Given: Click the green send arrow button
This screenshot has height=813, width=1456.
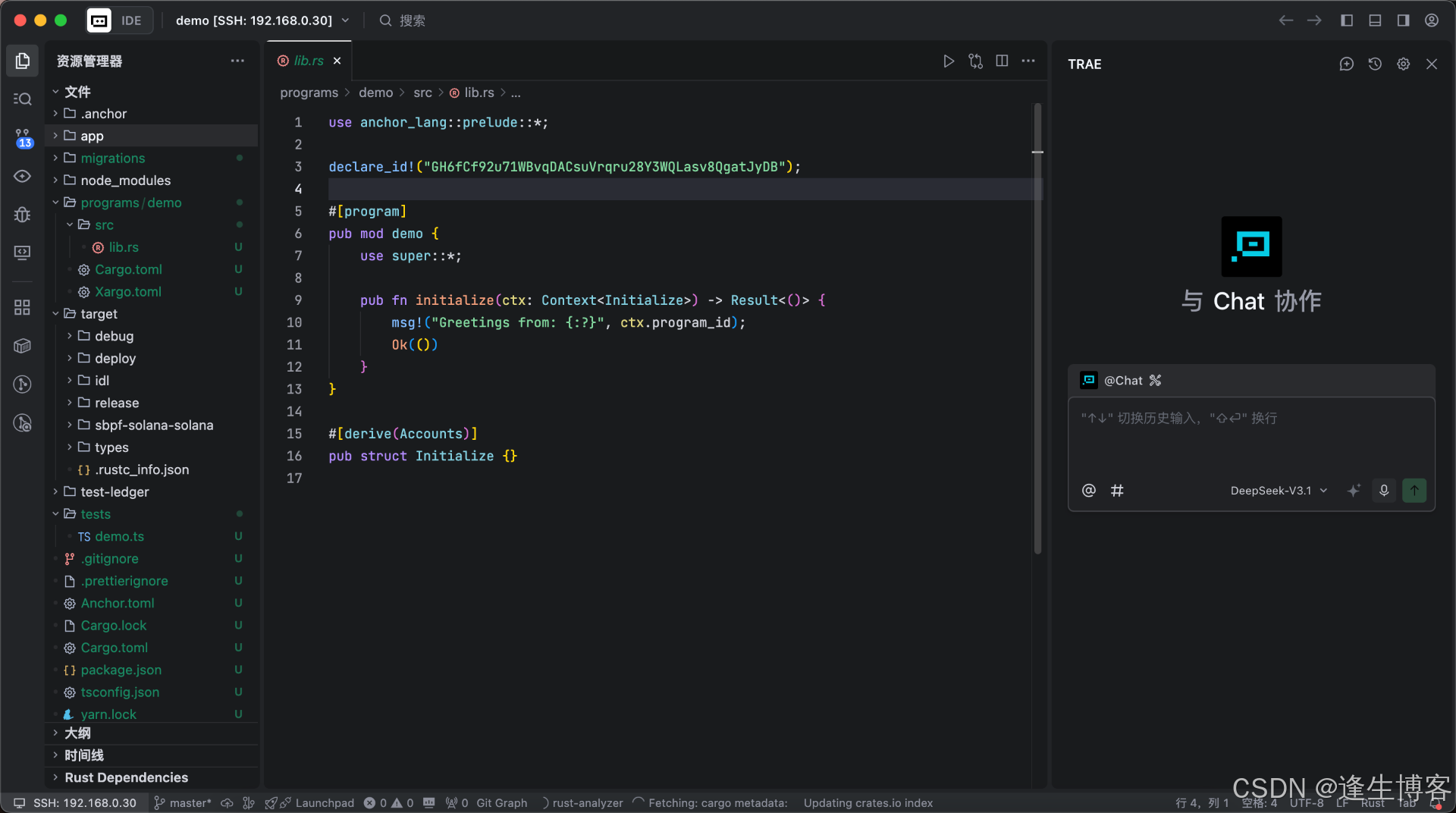Looking at the screenshot, I should [x=1414, y=491].
